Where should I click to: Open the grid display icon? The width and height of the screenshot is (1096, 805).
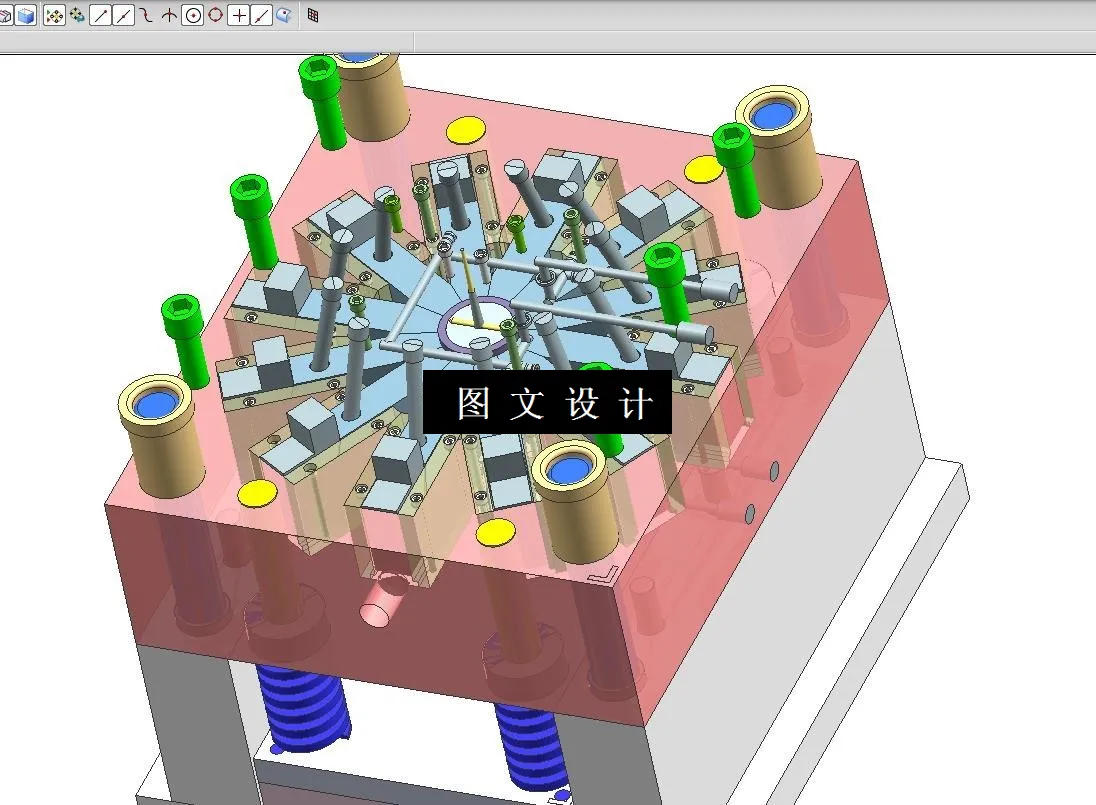point(311,15)
